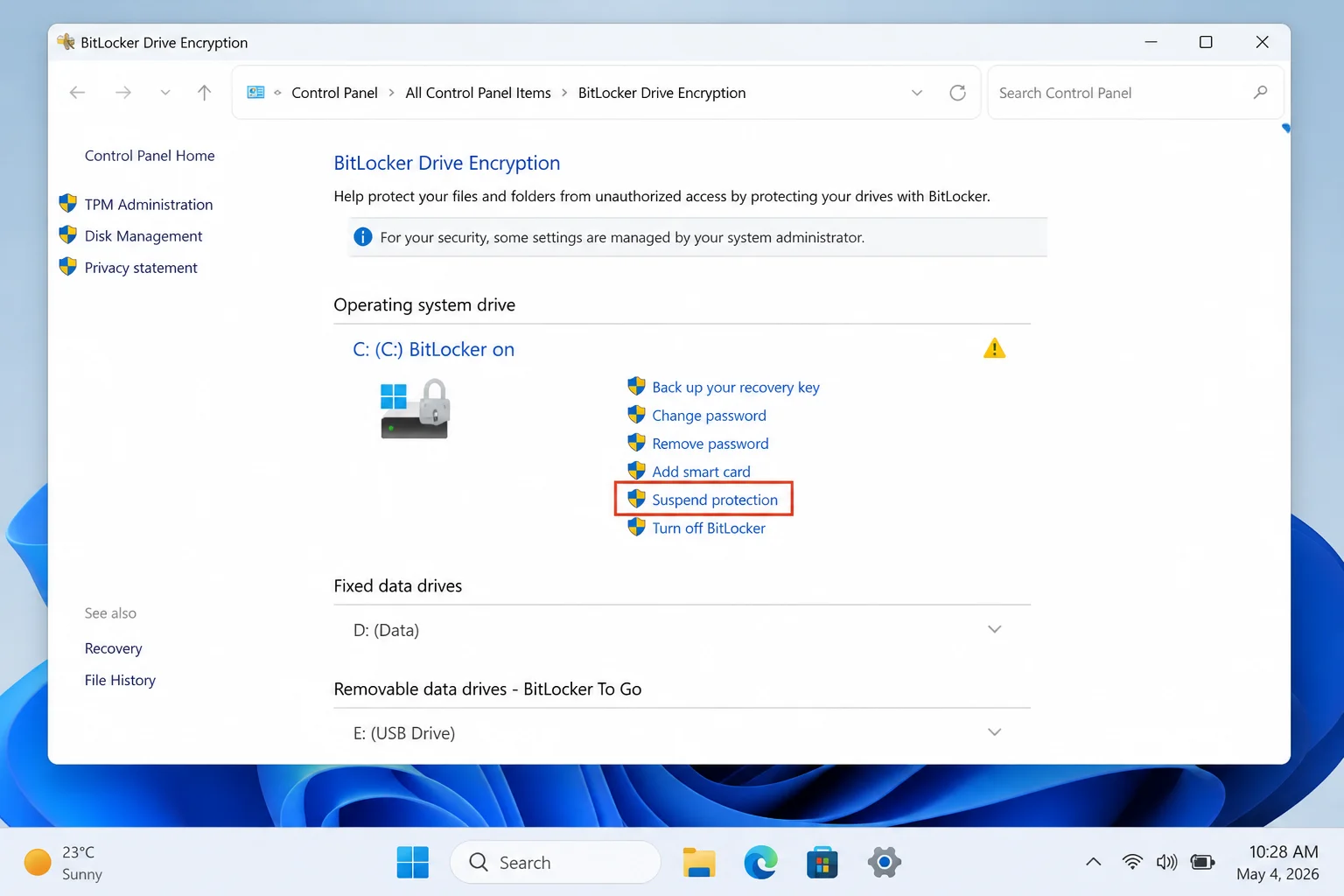1344x896 pixels.
Task: Open the Windows Start menu
Action: [412, 863]
